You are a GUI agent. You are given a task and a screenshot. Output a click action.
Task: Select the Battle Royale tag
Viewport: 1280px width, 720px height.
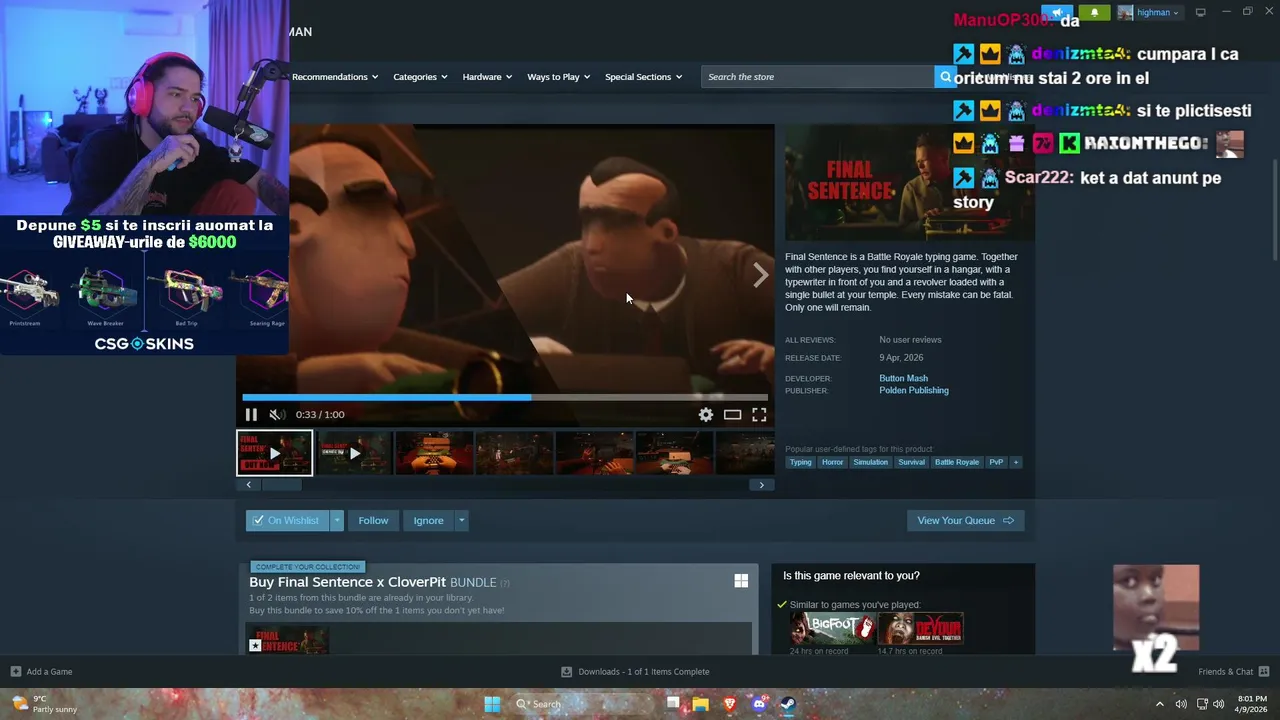click(957, 462)
